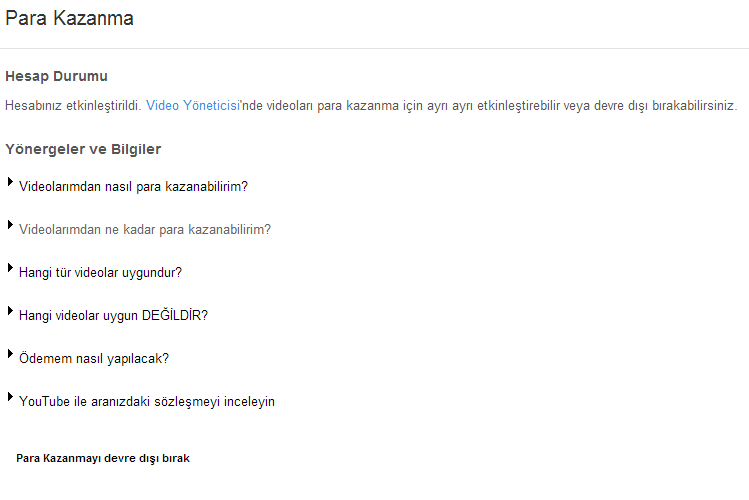
Task: Expand arrow beside 'Ödemem nasıl yapılacak?'
Action: [10, 354]
